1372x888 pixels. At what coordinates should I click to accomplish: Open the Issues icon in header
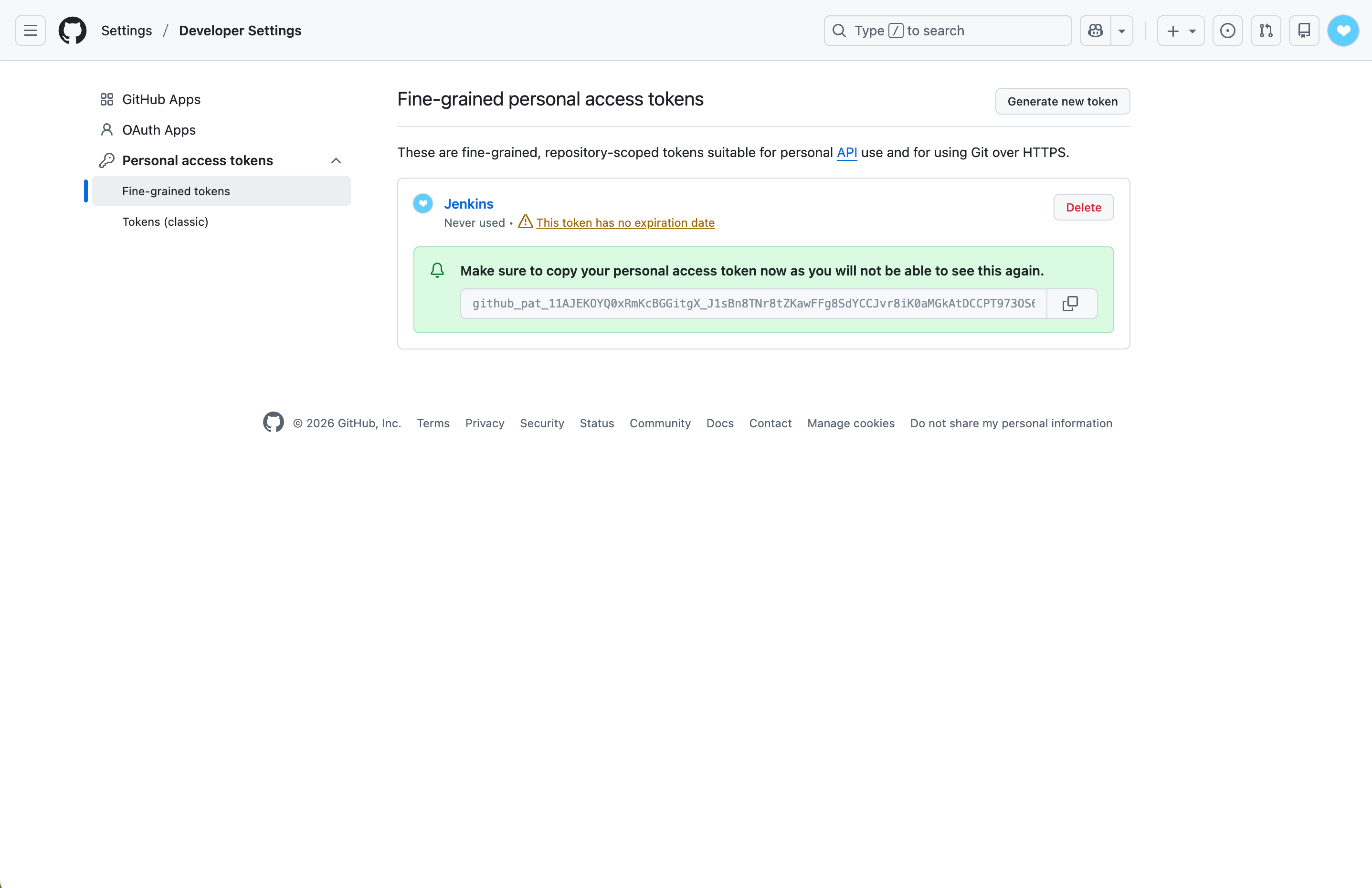point(1227,31)
